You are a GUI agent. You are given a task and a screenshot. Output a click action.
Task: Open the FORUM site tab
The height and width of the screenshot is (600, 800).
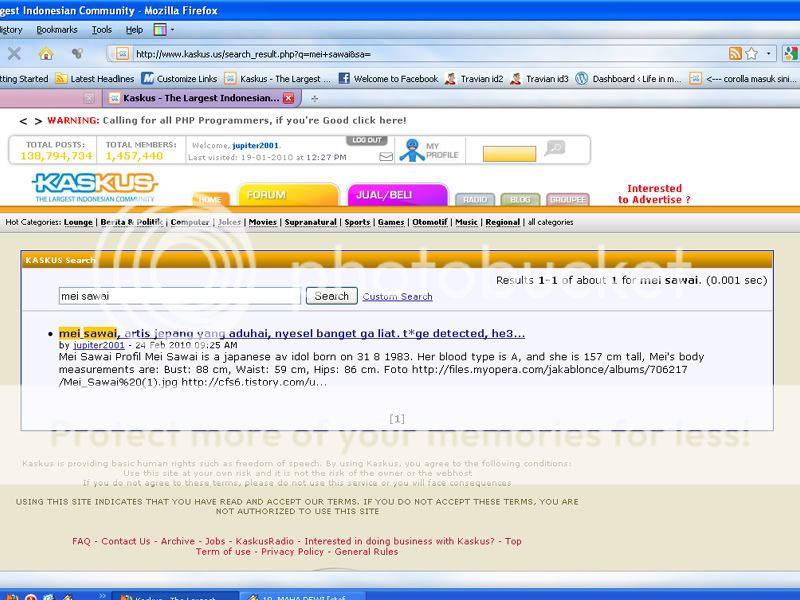(288, 195)
